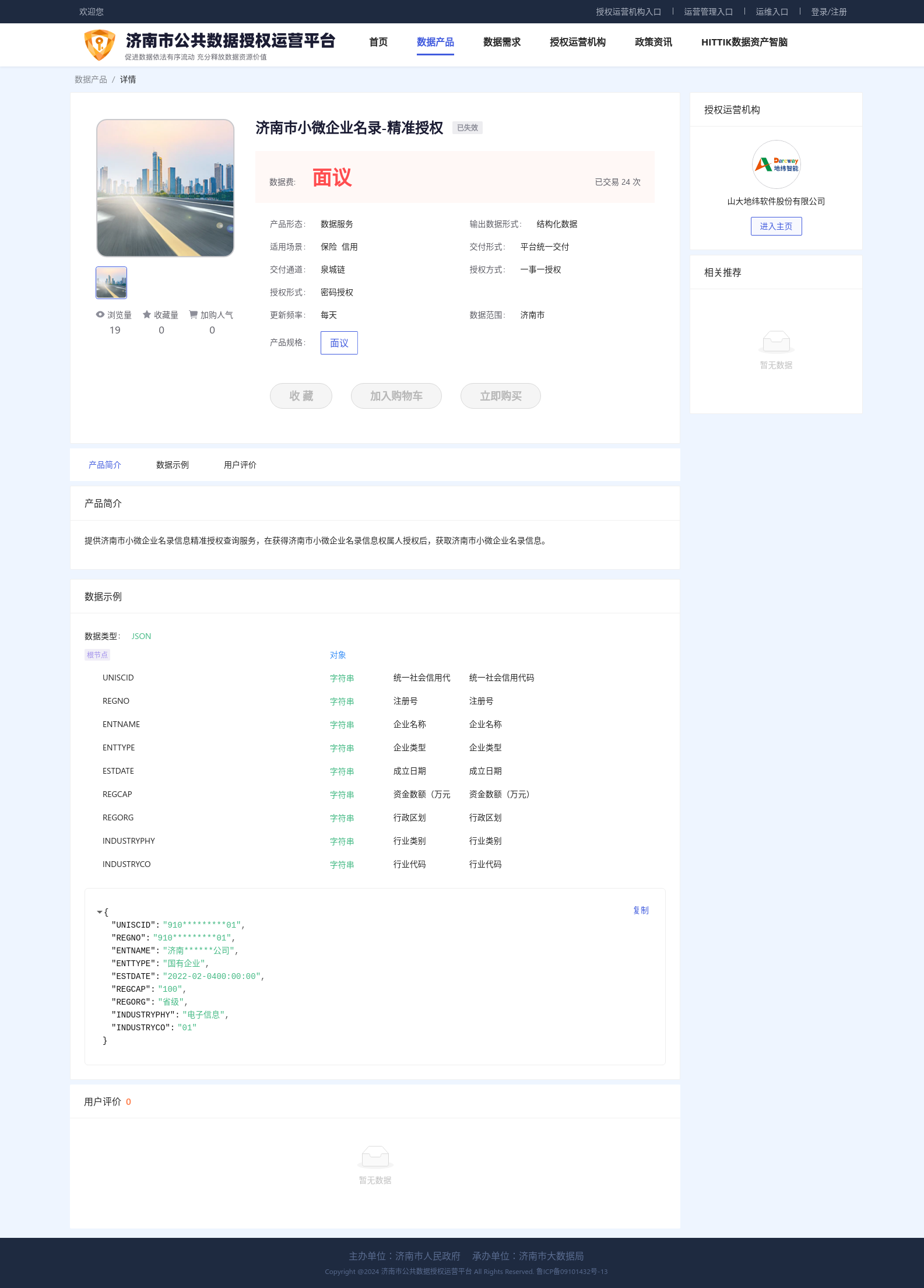Switch to the 用户评价 tab

[240, 465]
